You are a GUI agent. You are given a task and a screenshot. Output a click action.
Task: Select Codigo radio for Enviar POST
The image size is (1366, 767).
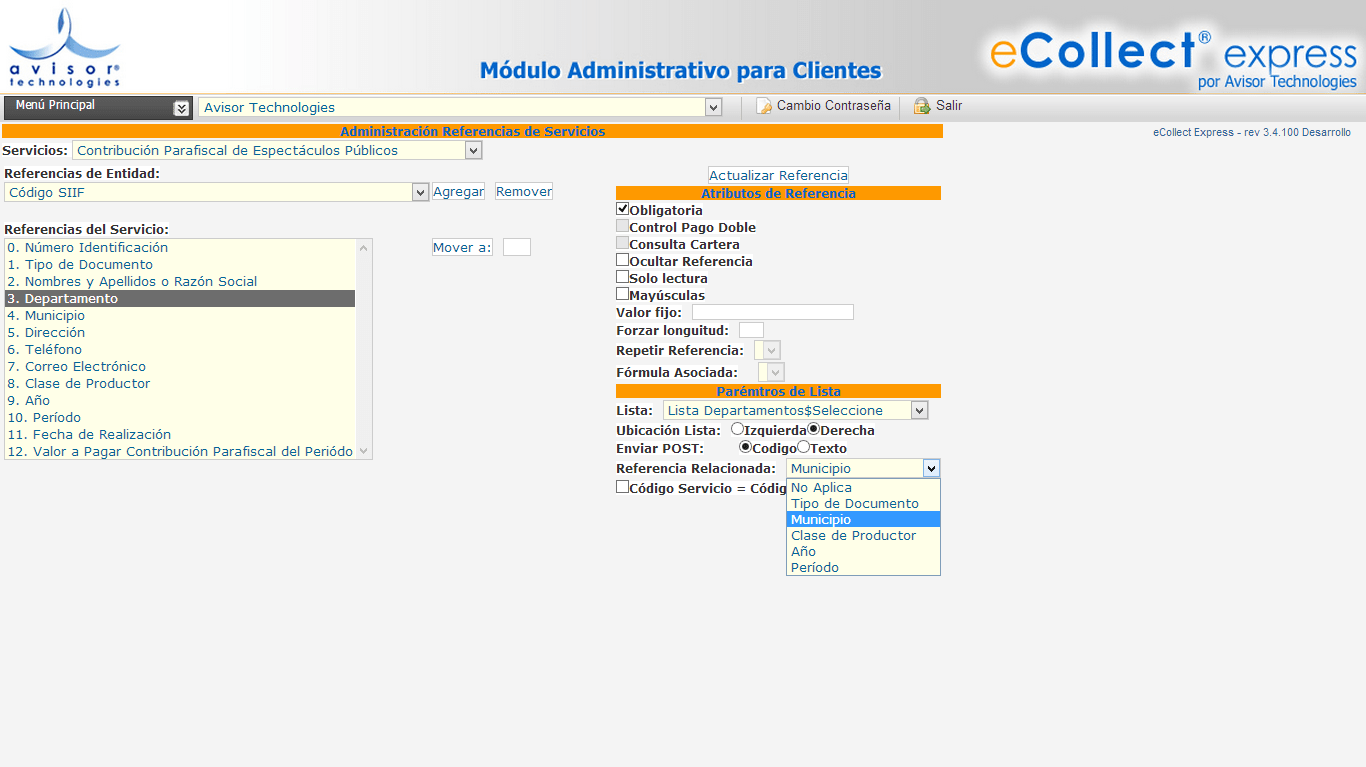pos(745,447)
